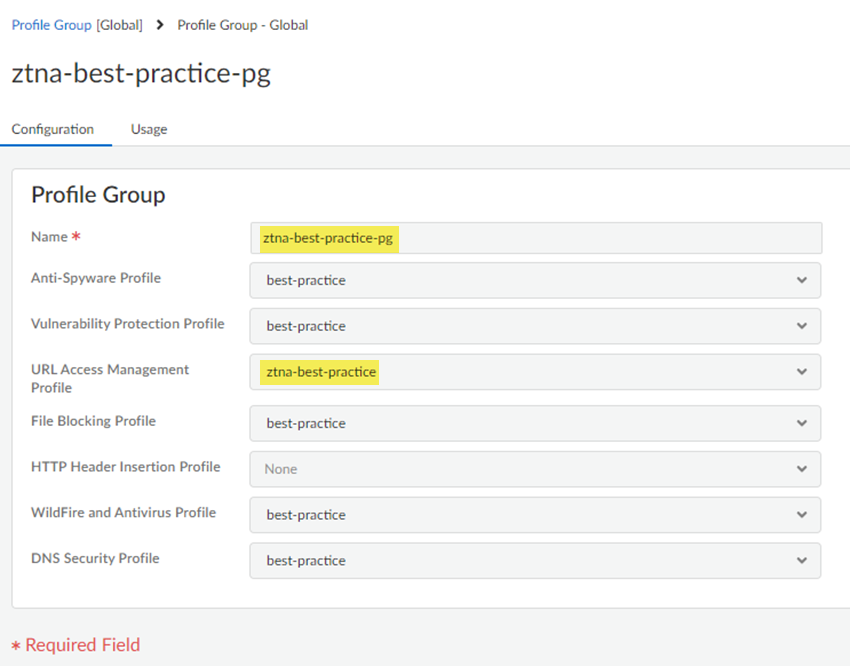Click the 'Profile Group' section heading
850x666 pixels.
[98, 195]
